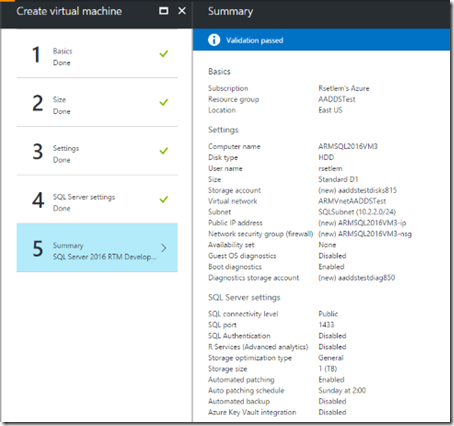The image size is (454, 426).
Task: Select R Services Disabled value
Action: pos(332,347)
